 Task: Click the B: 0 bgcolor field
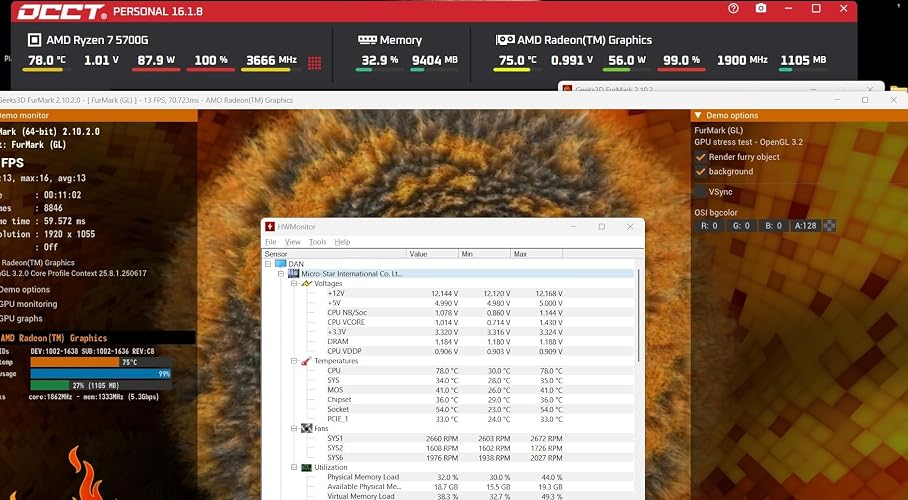coord(774,226)
